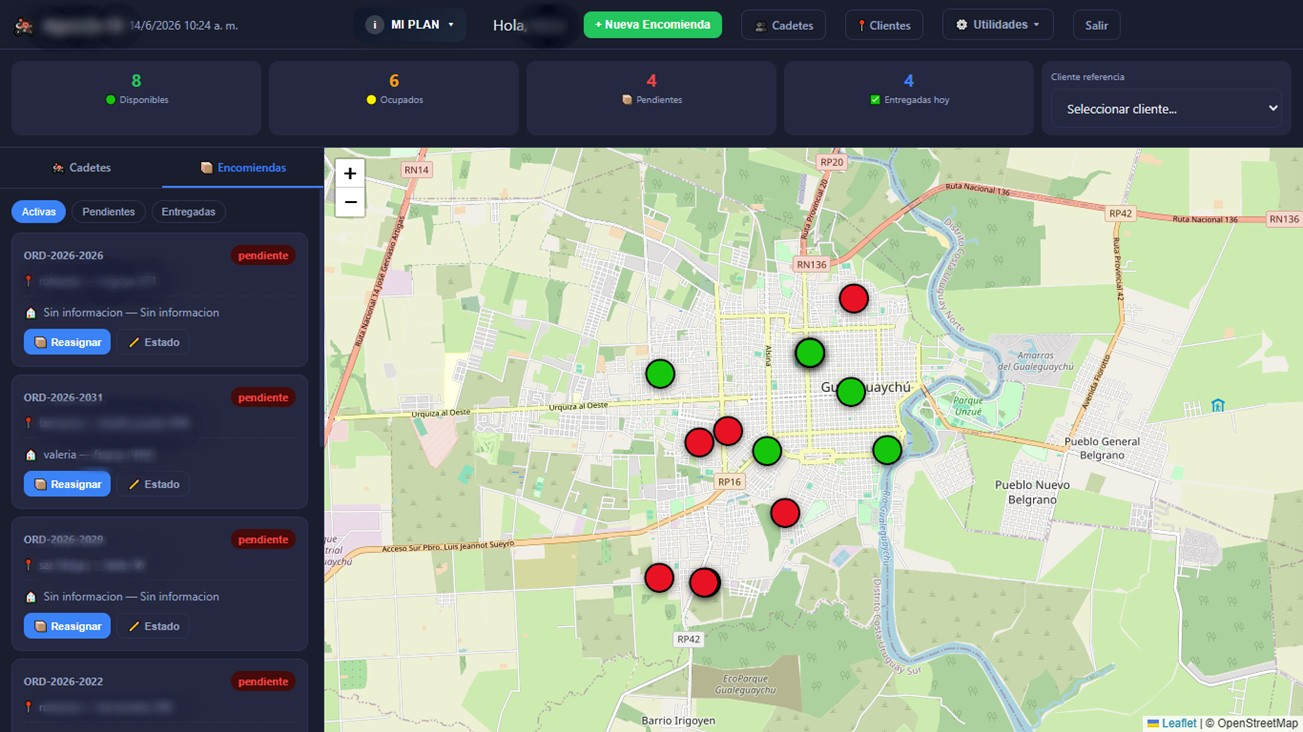Click the red marker nearest Acceso Sur road
The image size is (1303, 732).
(659, 577)
